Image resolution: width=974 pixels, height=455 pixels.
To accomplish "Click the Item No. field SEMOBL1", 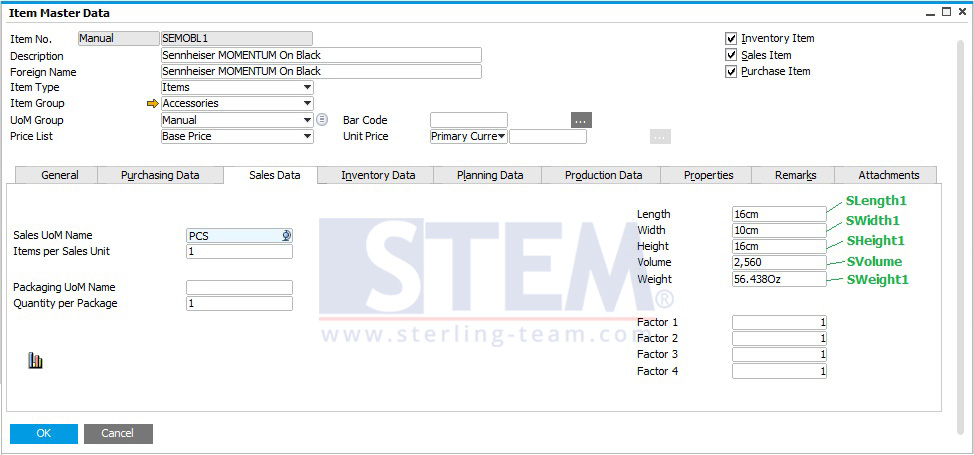I will click(237, 39).
